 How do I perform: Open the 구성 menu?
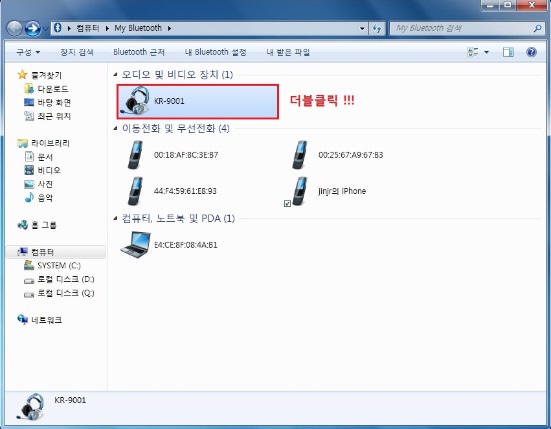(x=28, y=52)
